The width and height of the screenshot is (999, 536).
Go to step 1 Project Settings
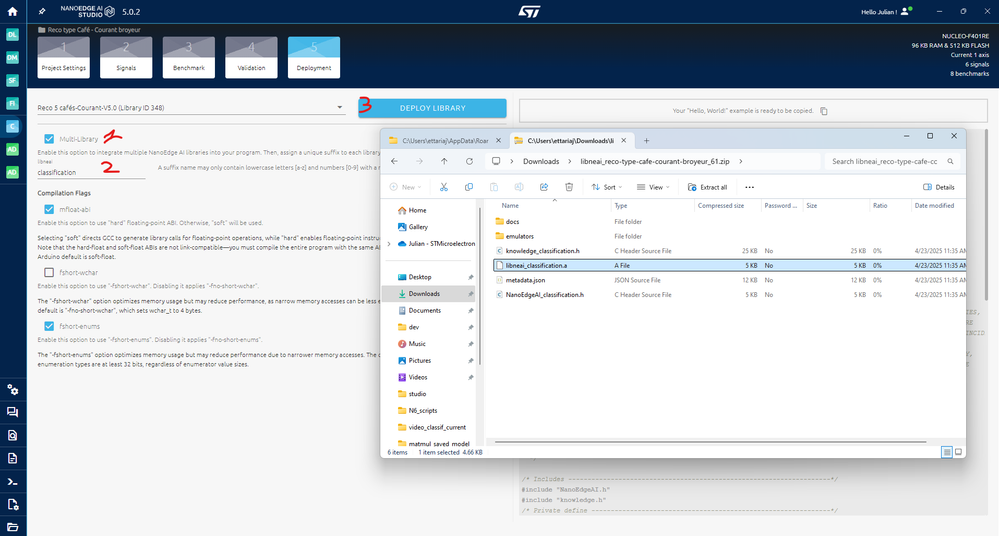[x=63, y=57]
